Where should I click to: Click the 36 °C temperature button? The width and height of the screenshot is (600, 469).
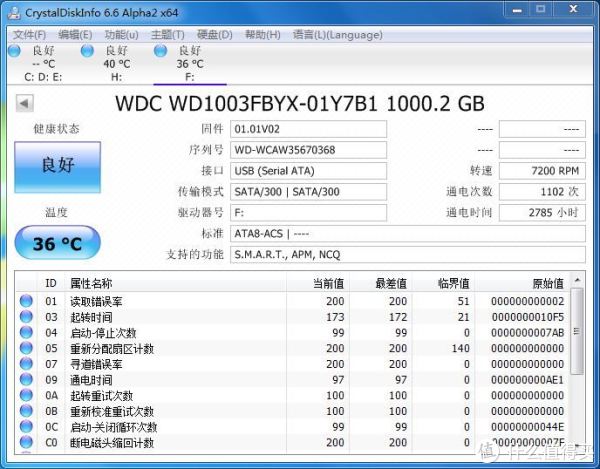click(57, 243)
